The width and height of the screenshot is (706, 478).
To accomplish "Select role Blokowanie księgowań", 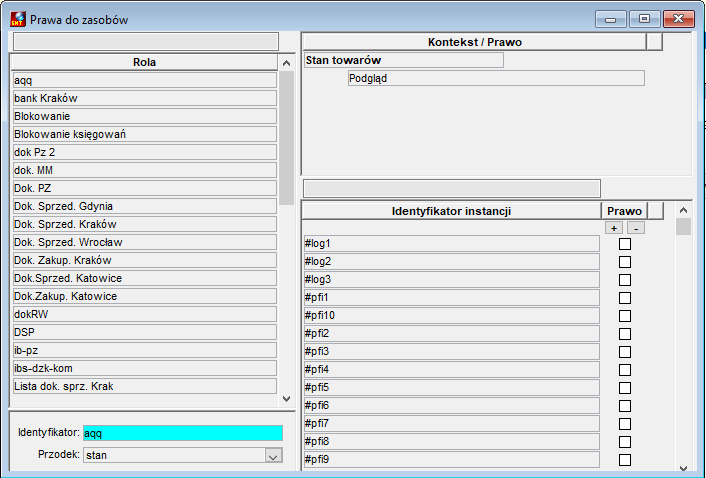I will (145, 134).
